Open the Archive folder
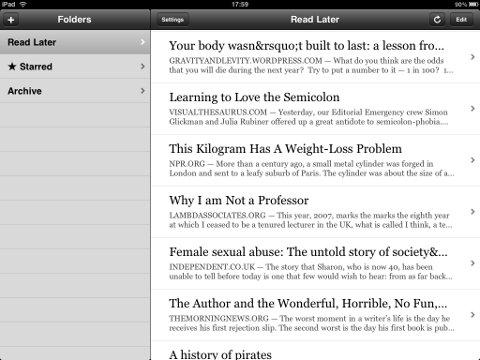Screen dimensions: 480x360 click(75, 91)
